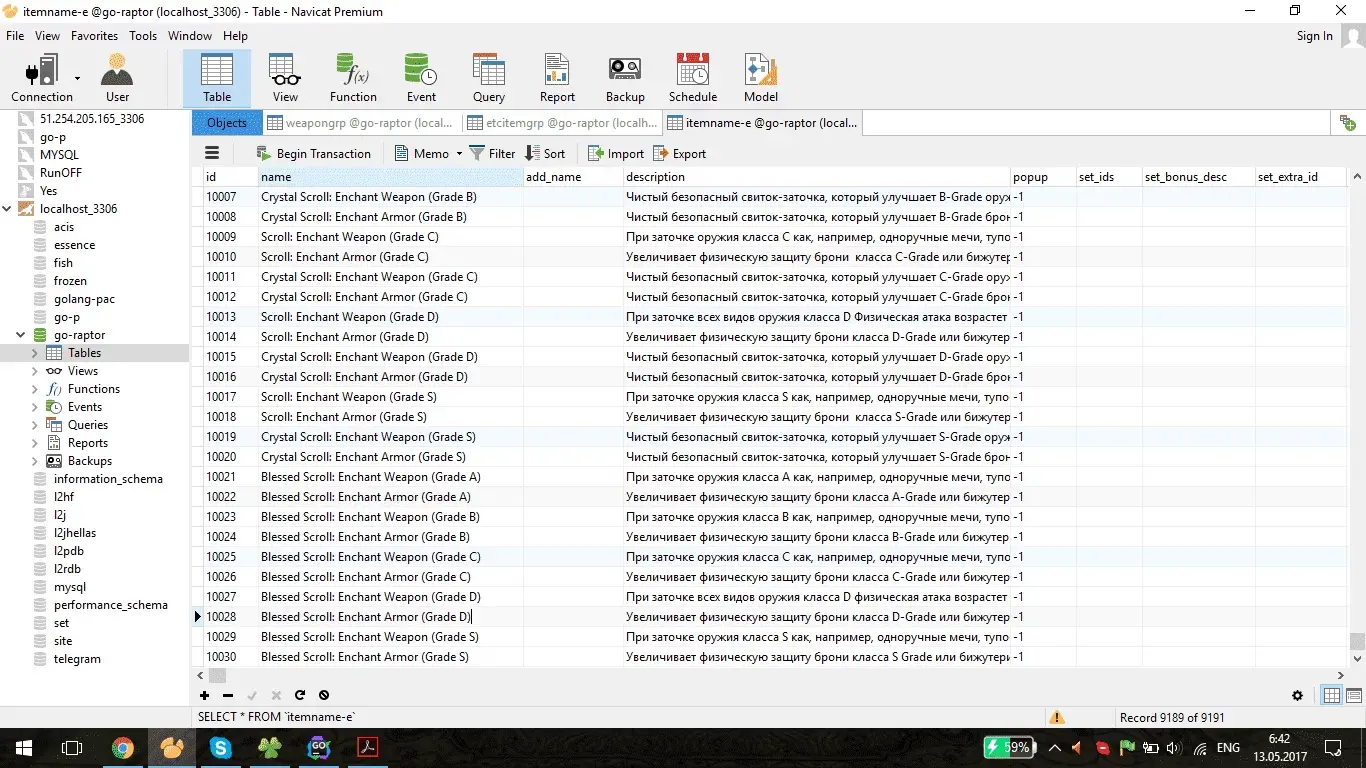The height and width of the screenshot is (768, 1366).
Task: Switch to the Objects tab
Action: tap(227, 123)
